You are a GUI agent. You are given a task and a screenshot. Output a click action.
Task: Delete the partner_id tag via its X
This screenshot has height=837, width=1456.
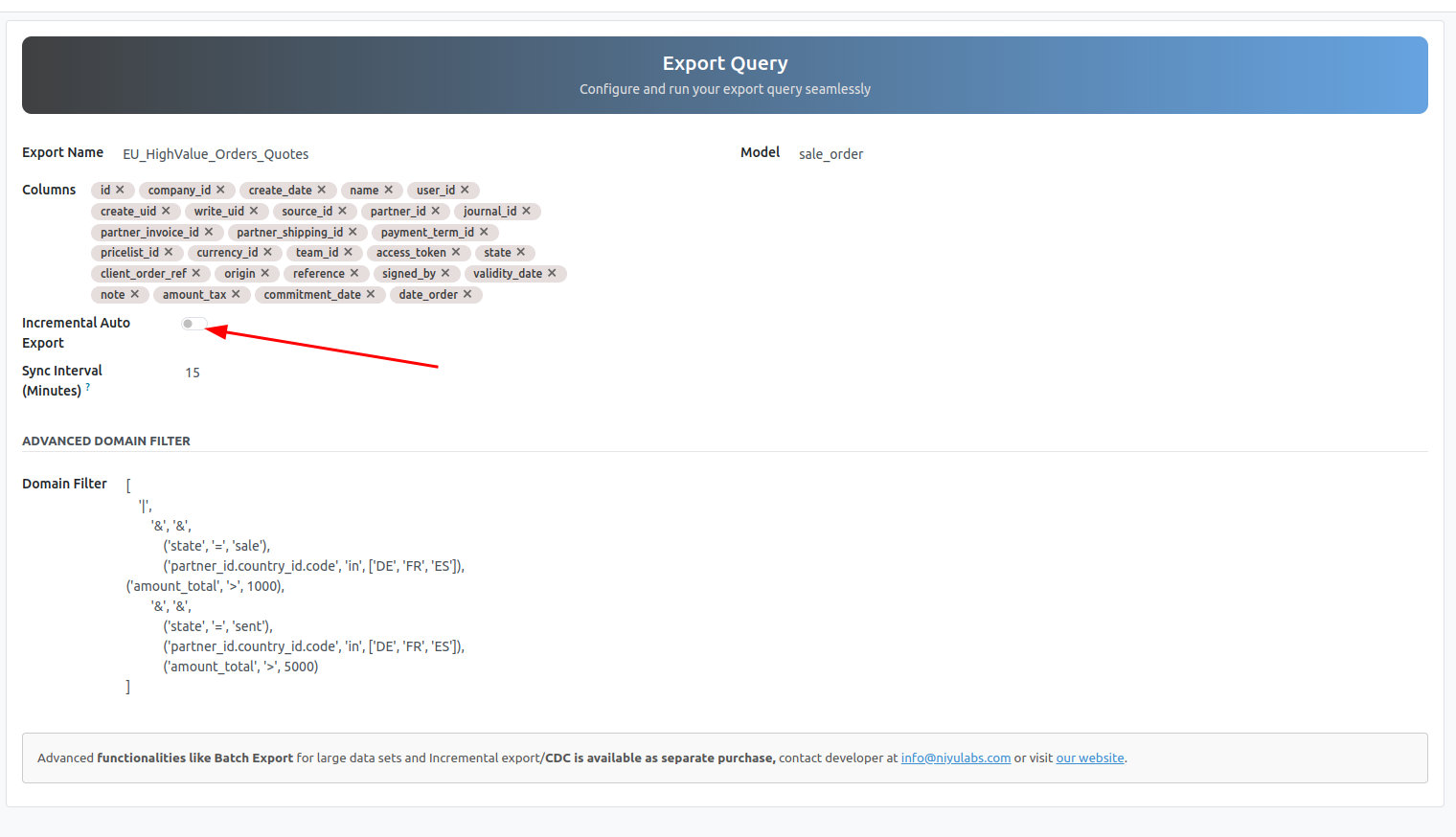click(x=436, y=211)
